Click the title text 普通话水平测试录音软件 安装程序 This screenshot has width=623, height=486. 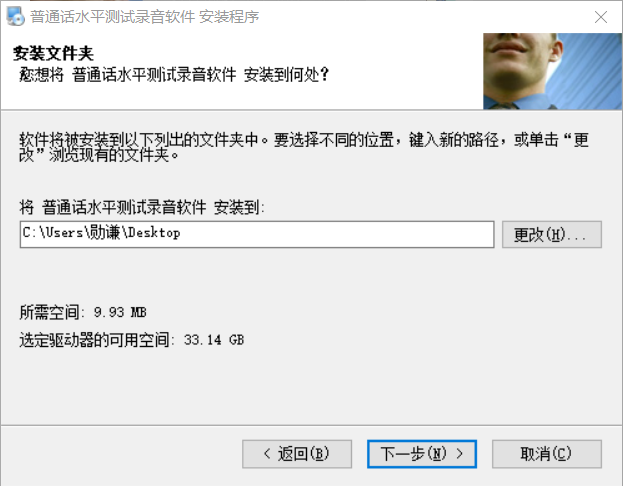(145, 17)
